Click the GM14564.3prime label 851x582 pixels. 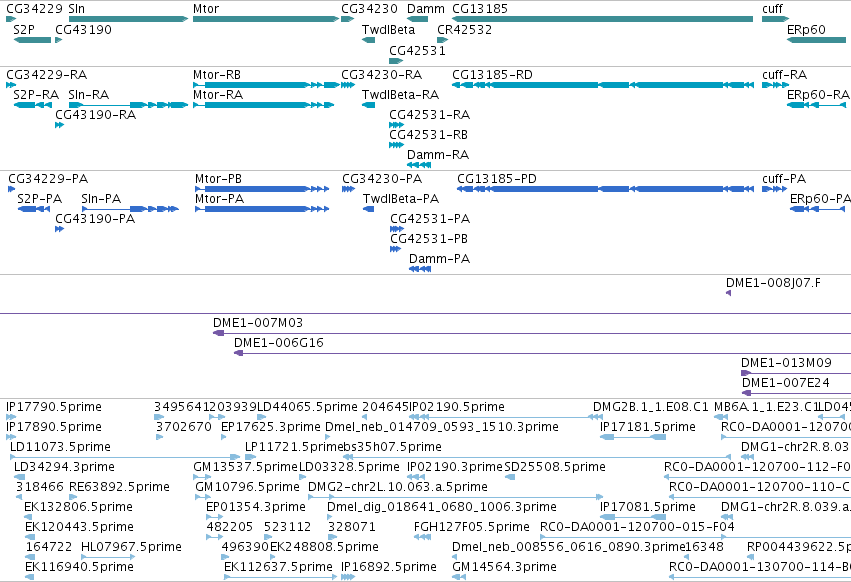pyautogui.click(x=504, y=567)
